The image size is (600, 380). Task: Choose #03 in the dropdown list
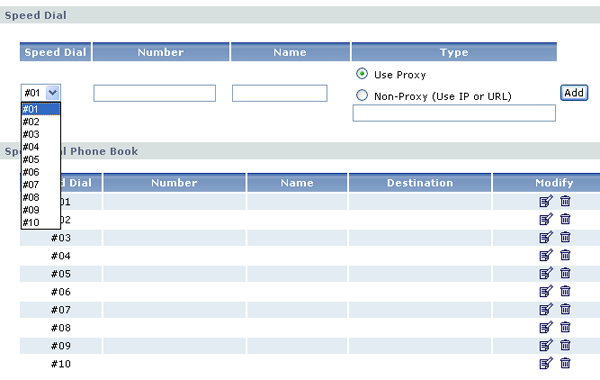click(41, 134)
